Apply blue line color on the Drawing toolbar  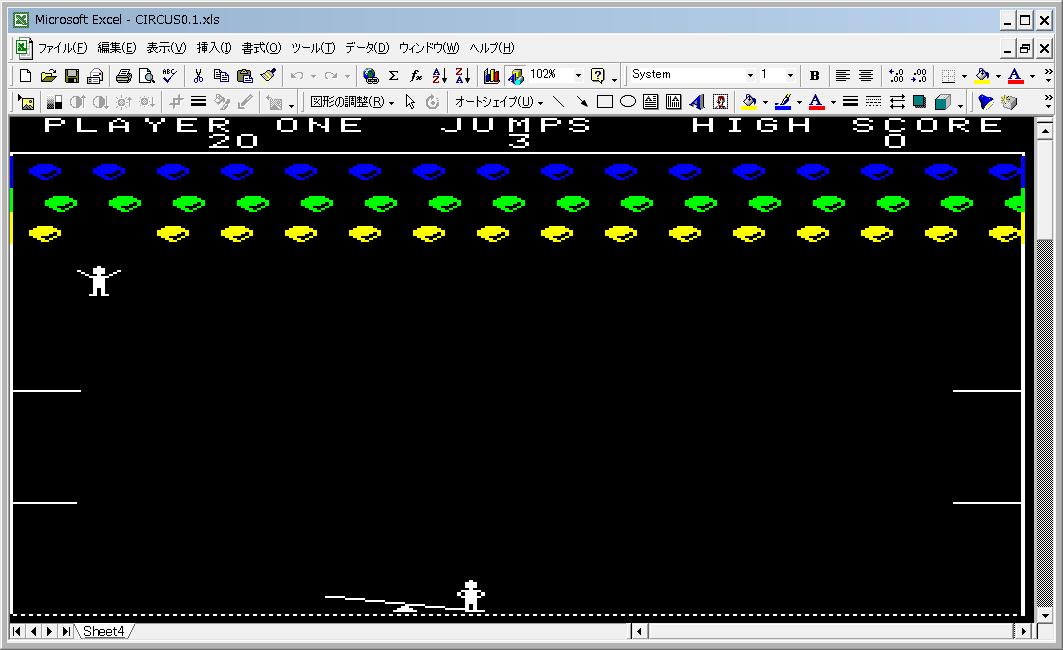click(x=783, y=102)
